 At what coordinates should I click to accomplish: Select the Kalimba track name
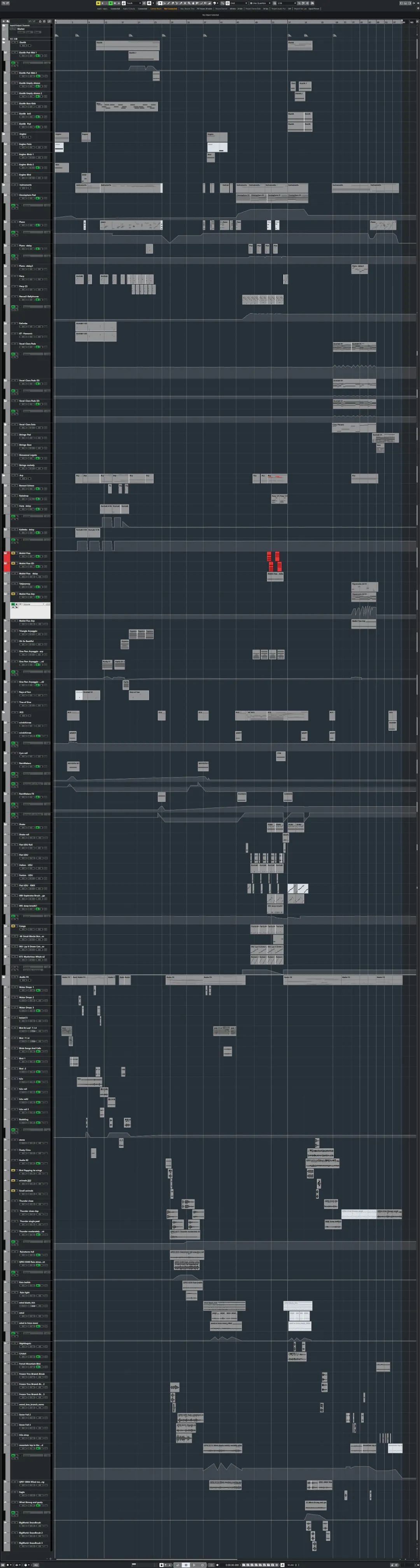point(23,323)
